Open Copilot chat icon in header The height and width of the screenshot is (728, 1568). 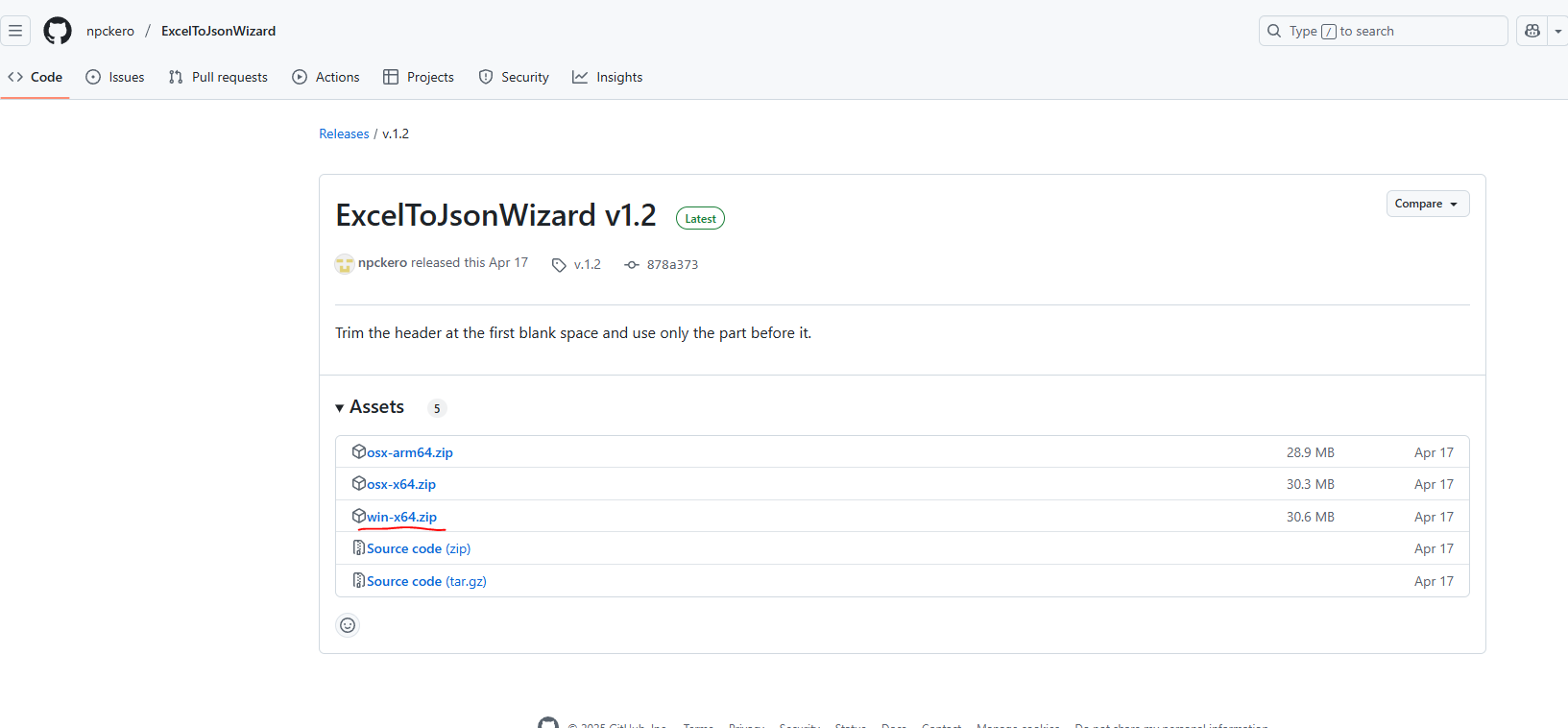[1532, 31]
